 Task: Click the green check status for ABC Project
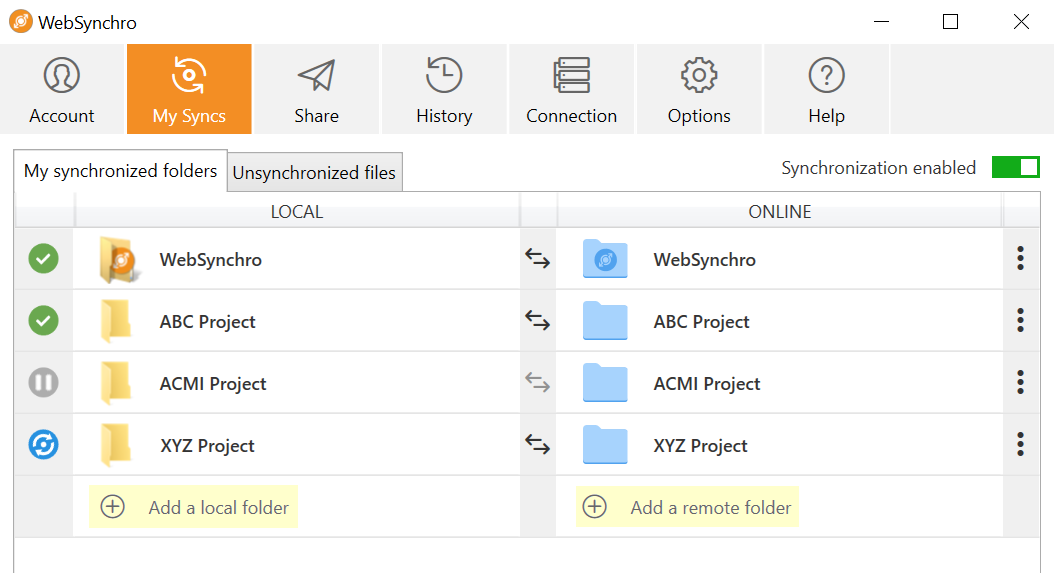(44, 321)
